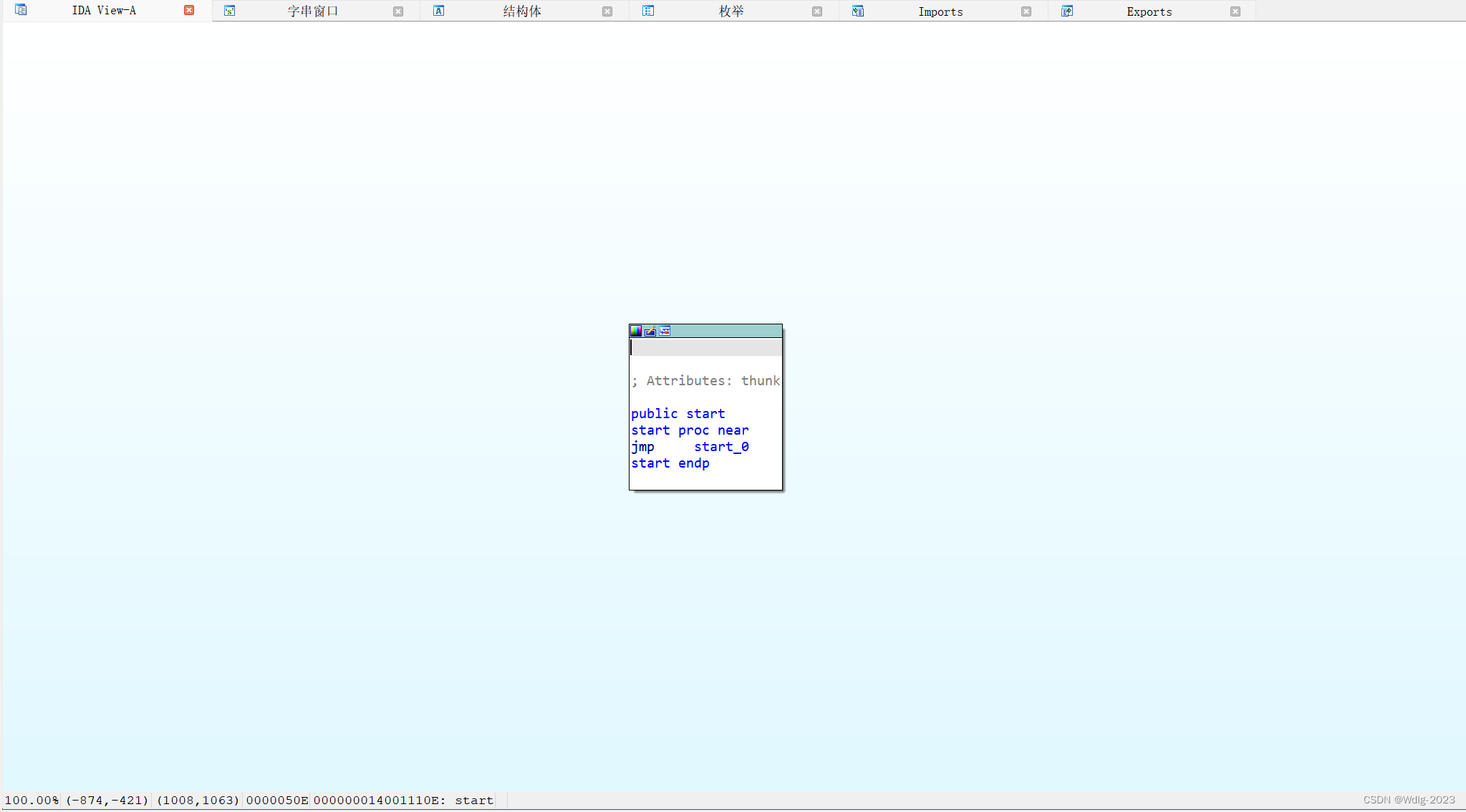Close the 枚举 tab
The image size is (1466, 812).
[817, 11]
